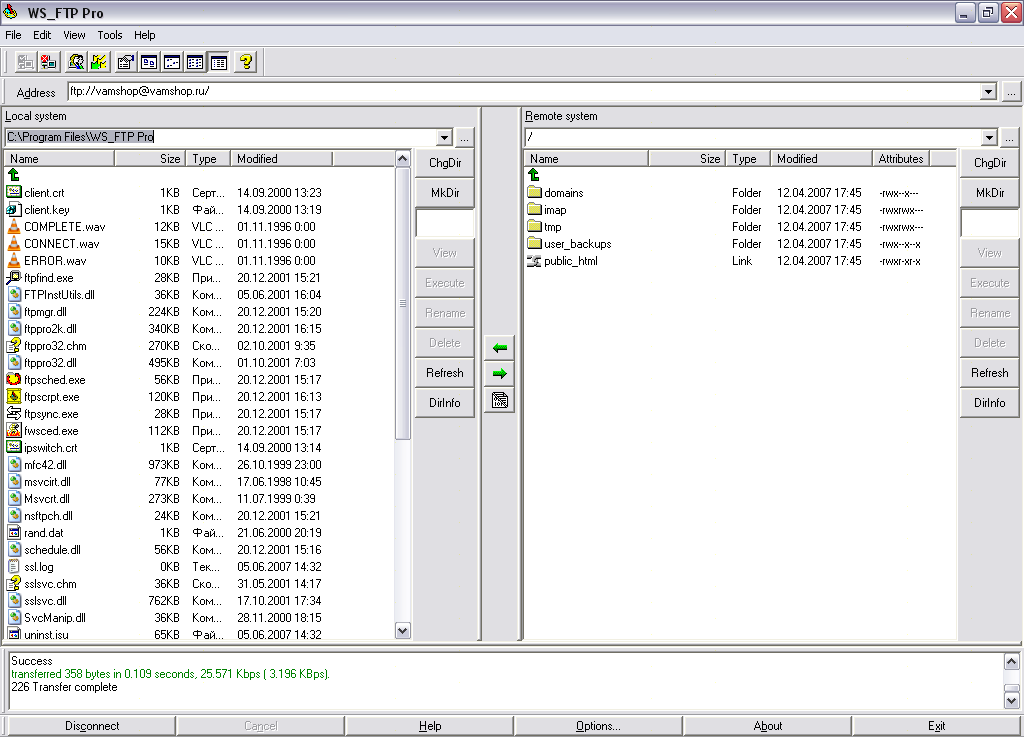Sort remote files by Modified column header
This screenshot has height=737, width=1024.
pos(822,159)
